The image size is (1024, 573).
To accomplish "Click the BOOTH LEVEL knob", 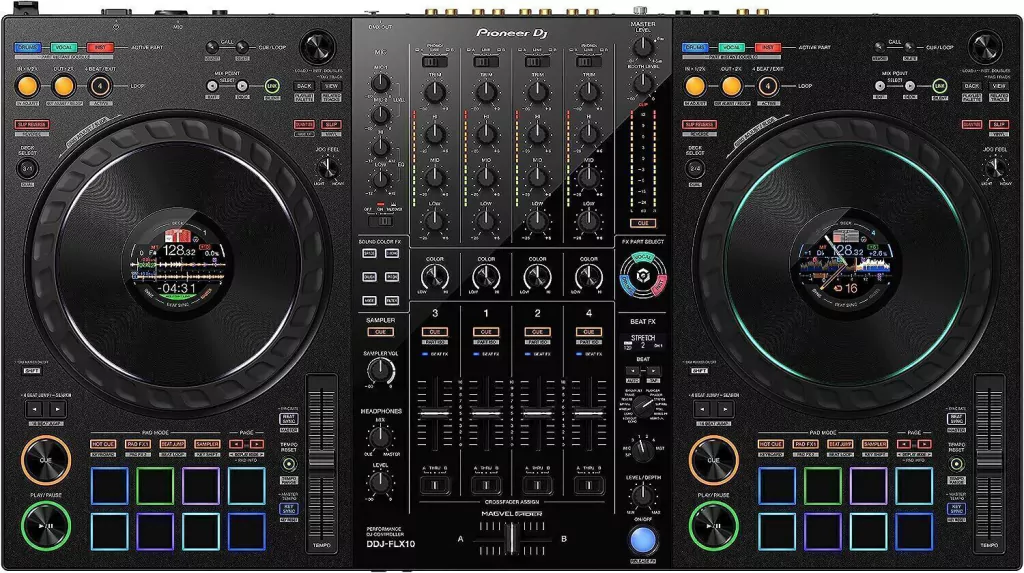I will [x=643, y=83].
